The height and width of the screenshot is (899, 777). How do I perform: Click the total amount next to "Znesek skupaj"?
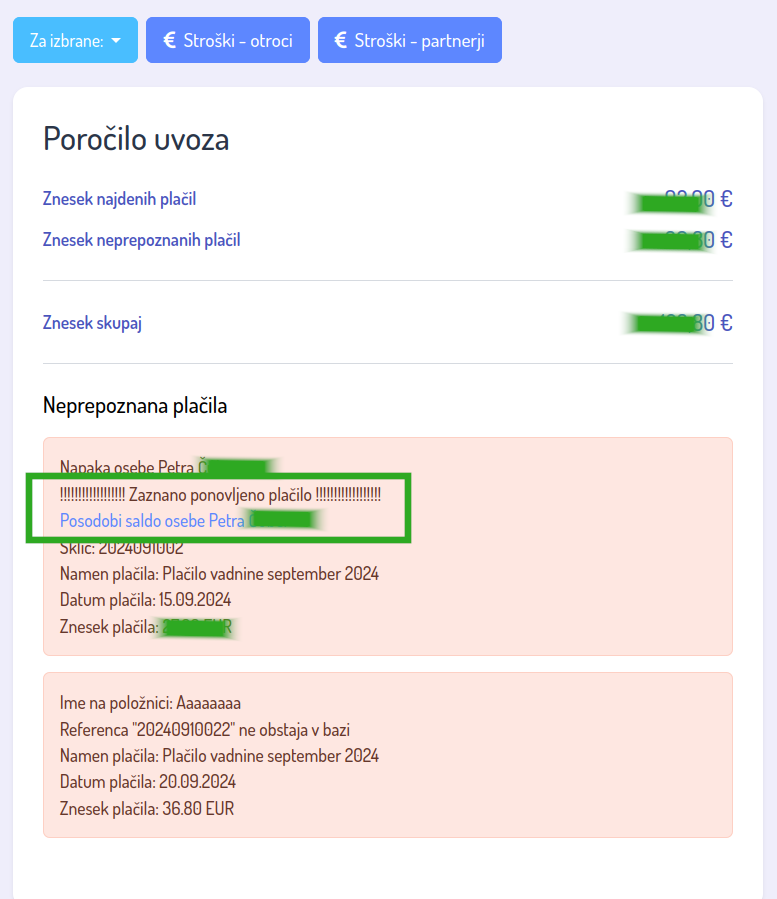(680, 323)
